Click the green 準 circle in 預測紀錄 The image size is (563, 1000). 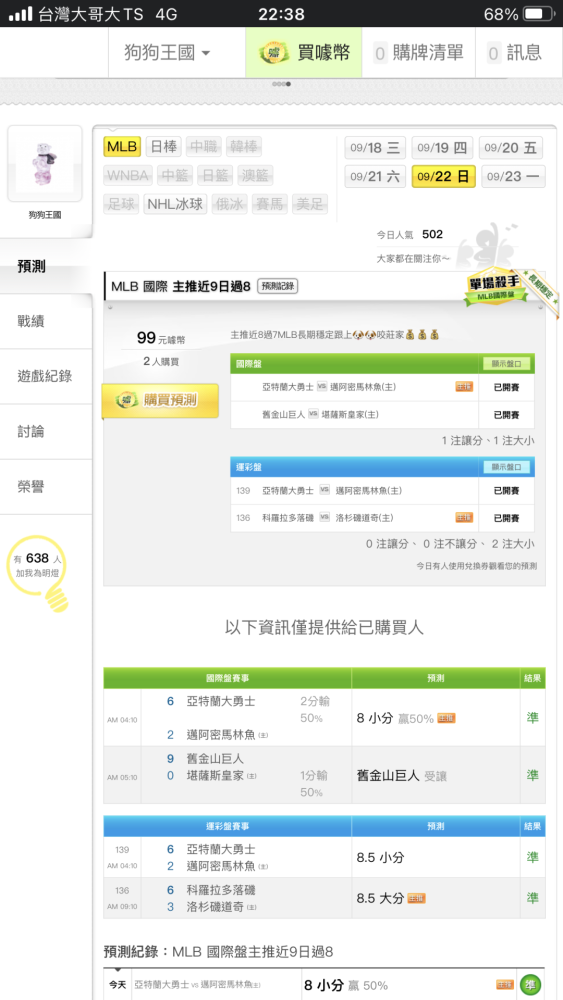(530, 985)
